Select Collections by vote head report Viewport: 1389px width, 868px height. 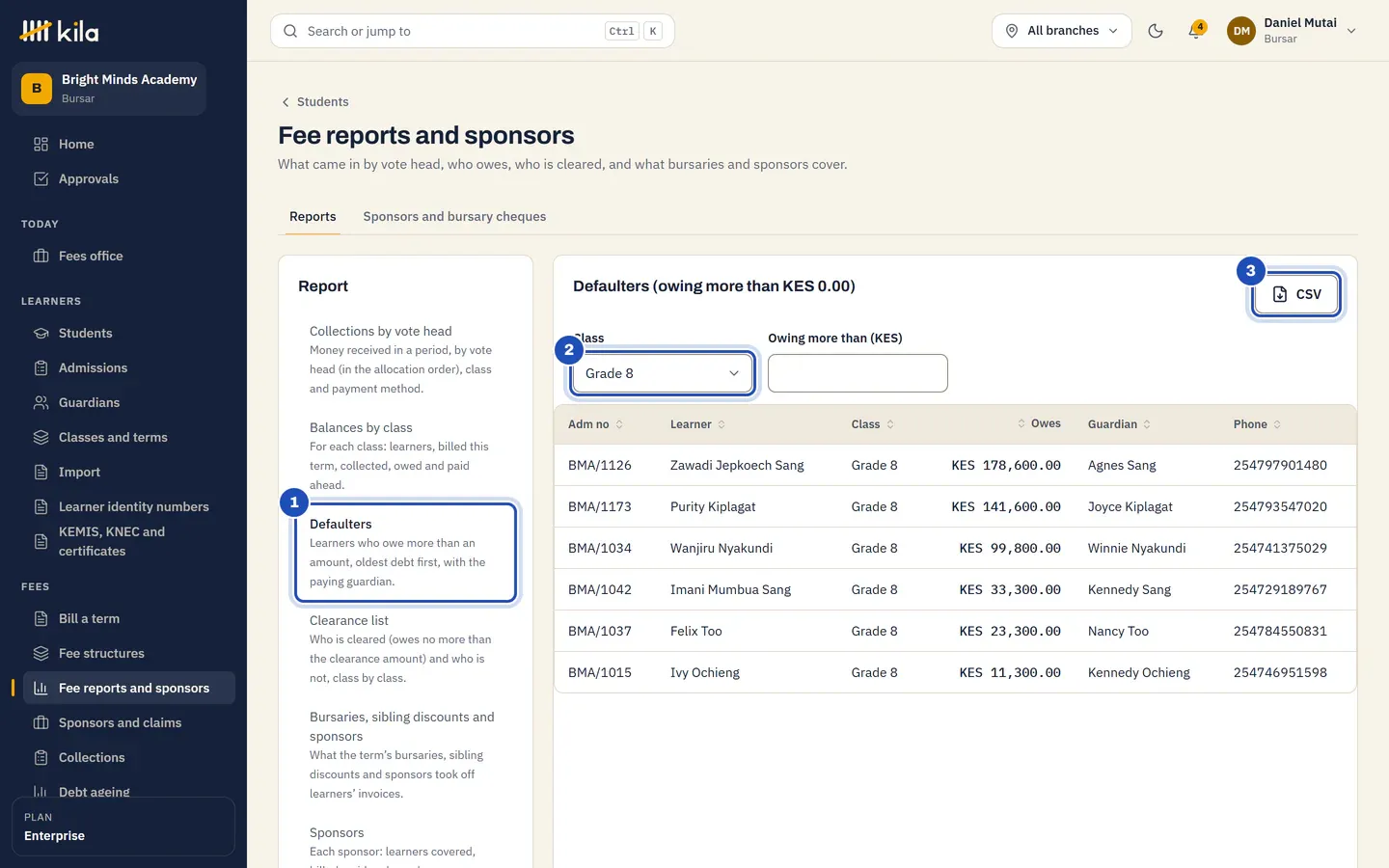[x=405, y=360]
